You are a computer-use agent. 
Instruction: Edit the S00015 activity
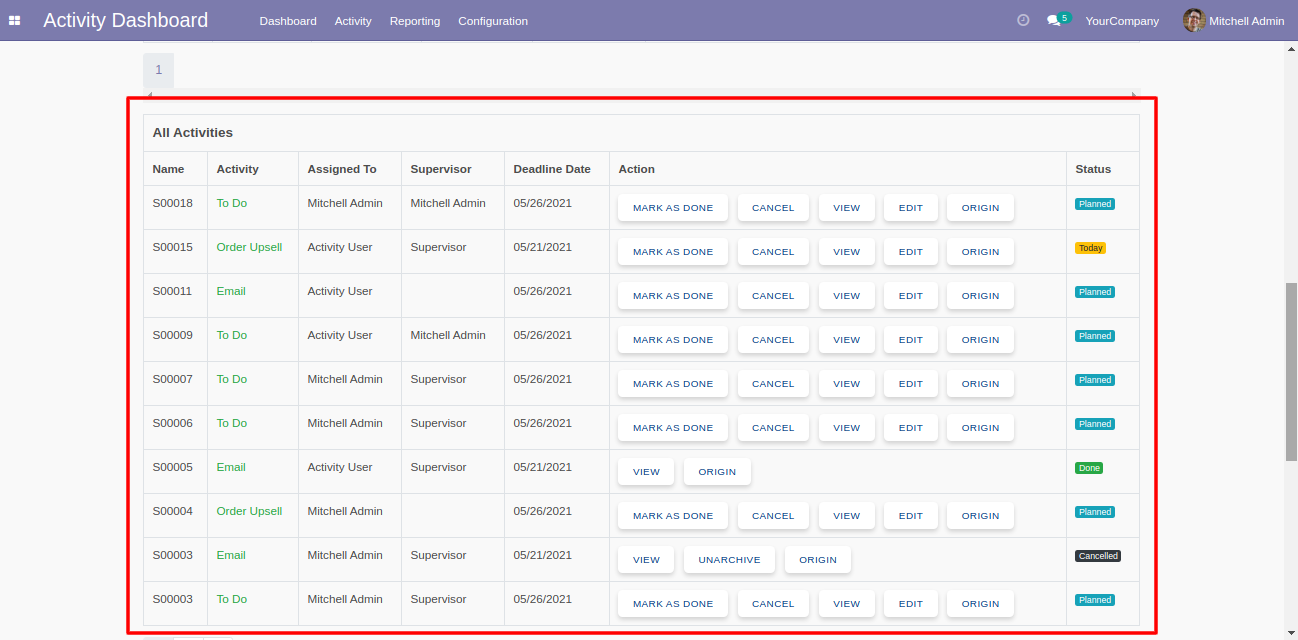coord(911,252)
